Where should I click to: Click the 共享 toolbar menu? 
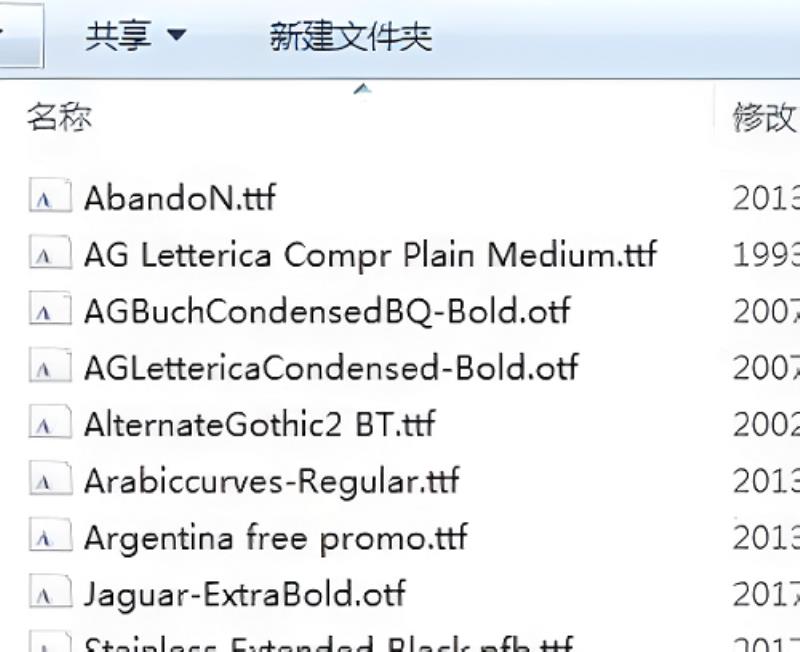coord(135,36)
